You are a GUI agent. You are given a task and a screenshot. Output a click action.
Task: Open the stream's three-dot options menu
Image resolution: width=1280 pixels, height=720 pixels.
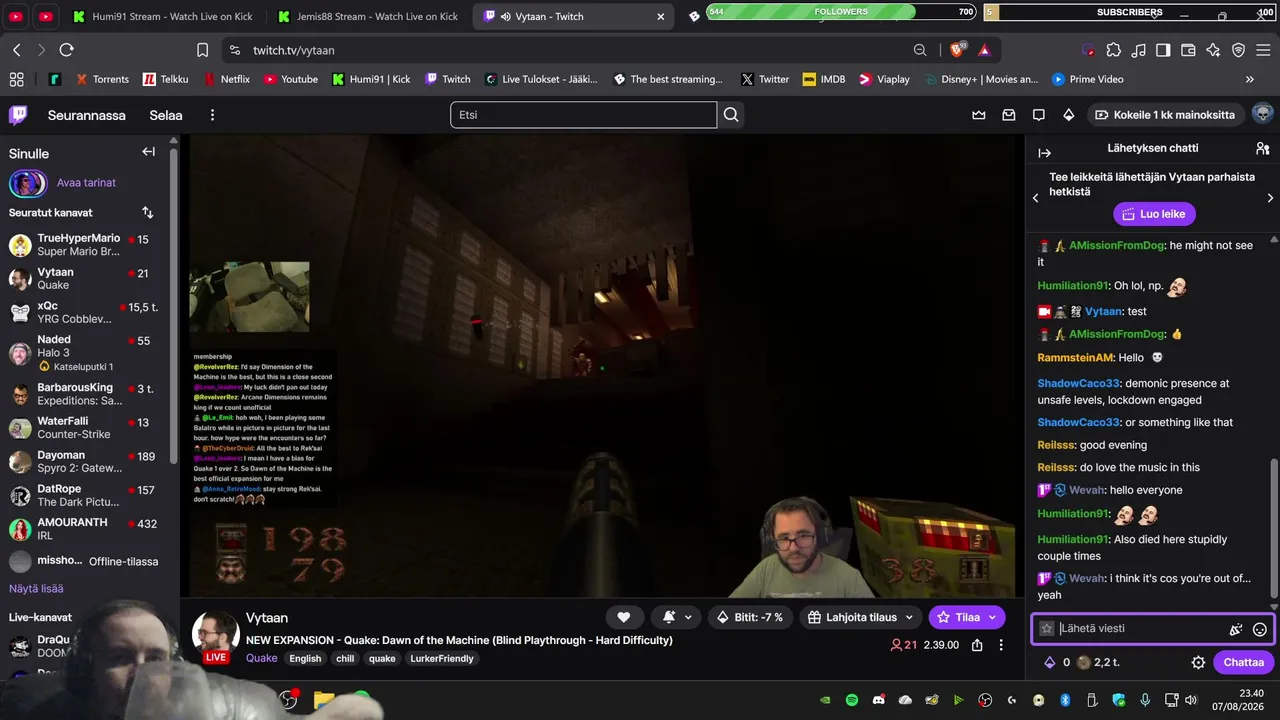click(x=1001, y=645)
